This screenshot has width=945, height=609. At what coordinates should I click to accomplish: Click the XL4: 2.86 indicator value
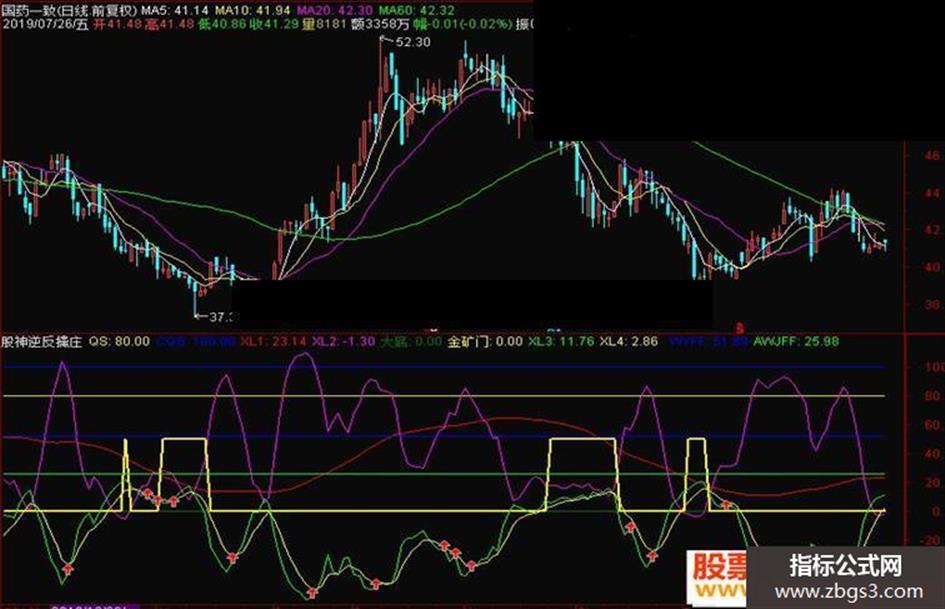629,341
